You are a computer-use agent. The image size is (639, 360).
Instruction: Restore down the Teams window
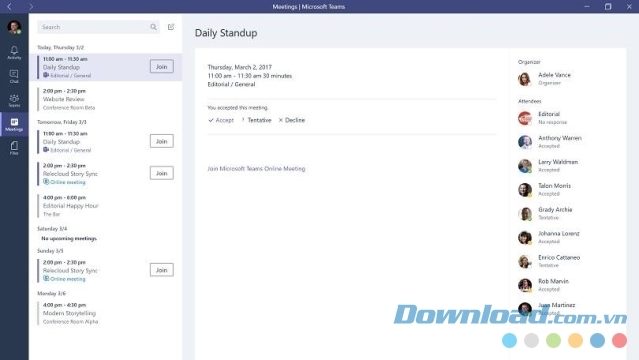coord(608,7)
